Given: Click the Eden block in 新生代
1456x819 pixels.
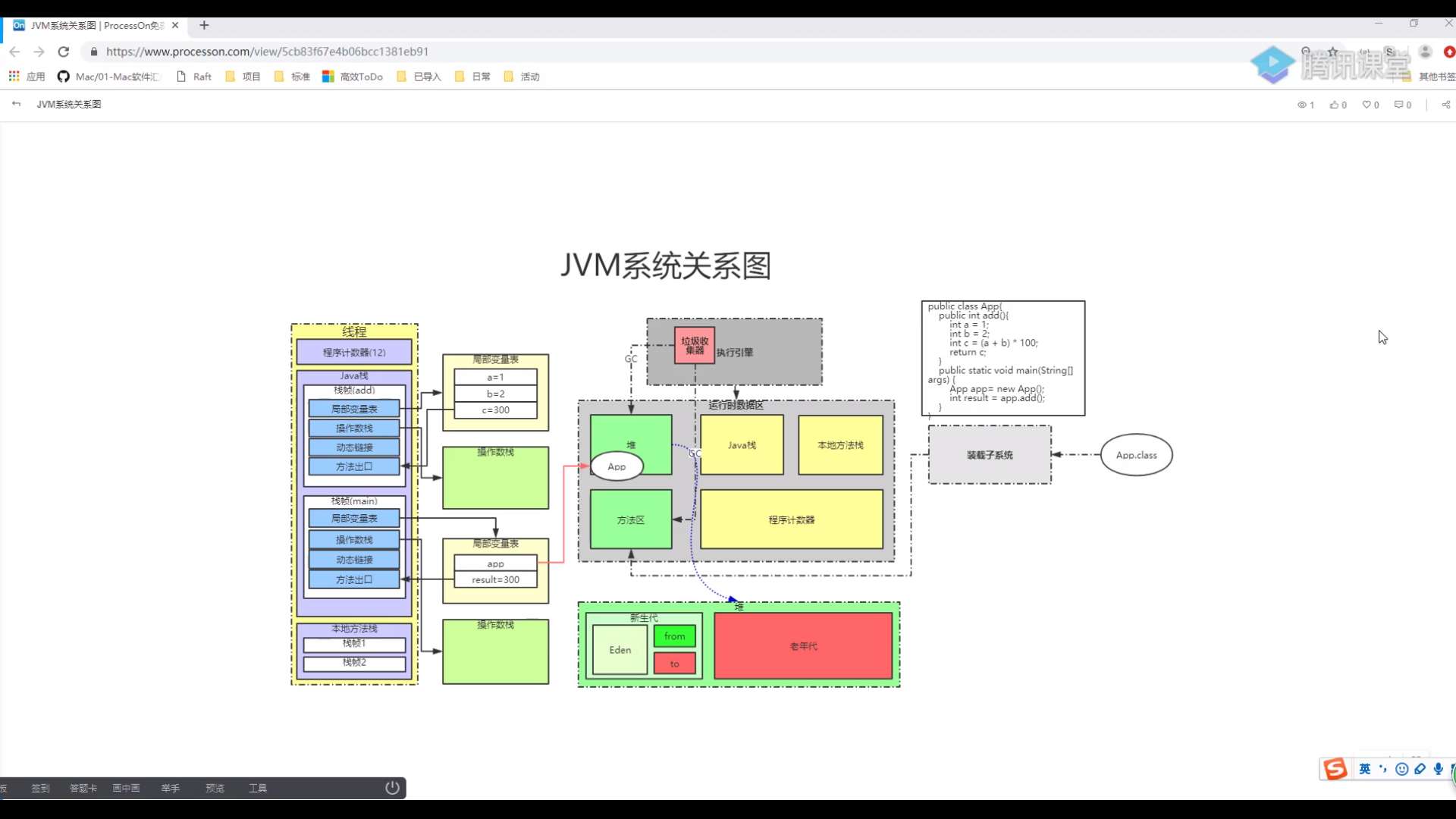Looking at the screenshot, I should pyautogui.click(x=620, y=650).
